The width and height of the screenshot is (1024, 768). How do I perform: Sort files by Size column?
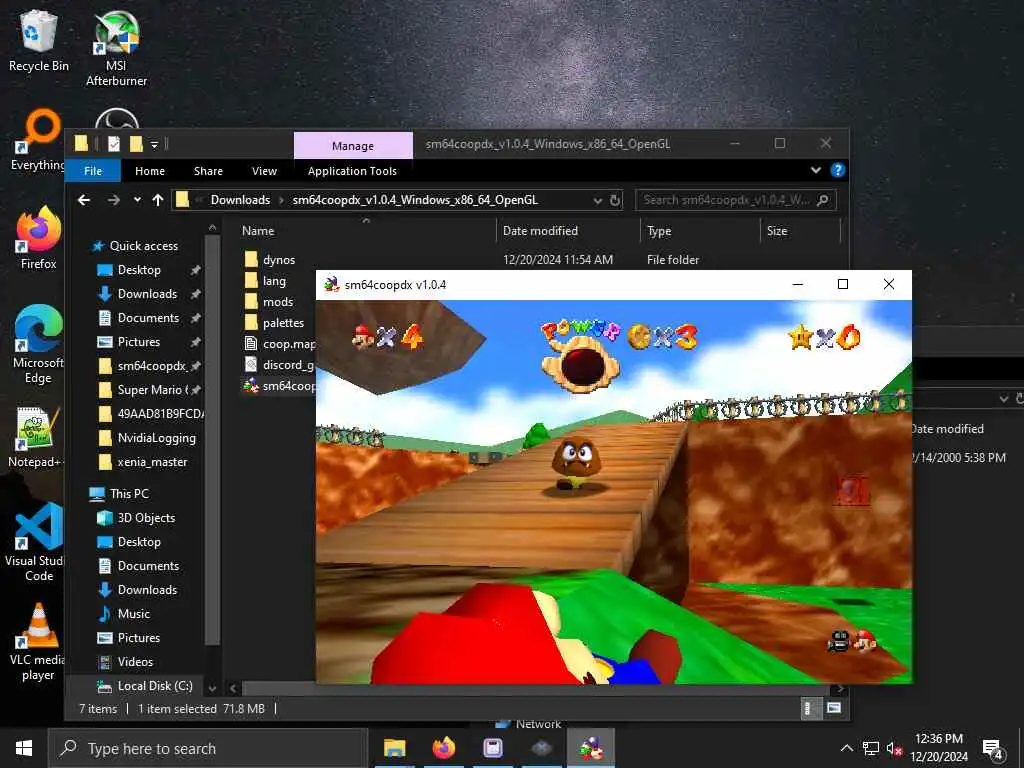[x=777, y=231]
